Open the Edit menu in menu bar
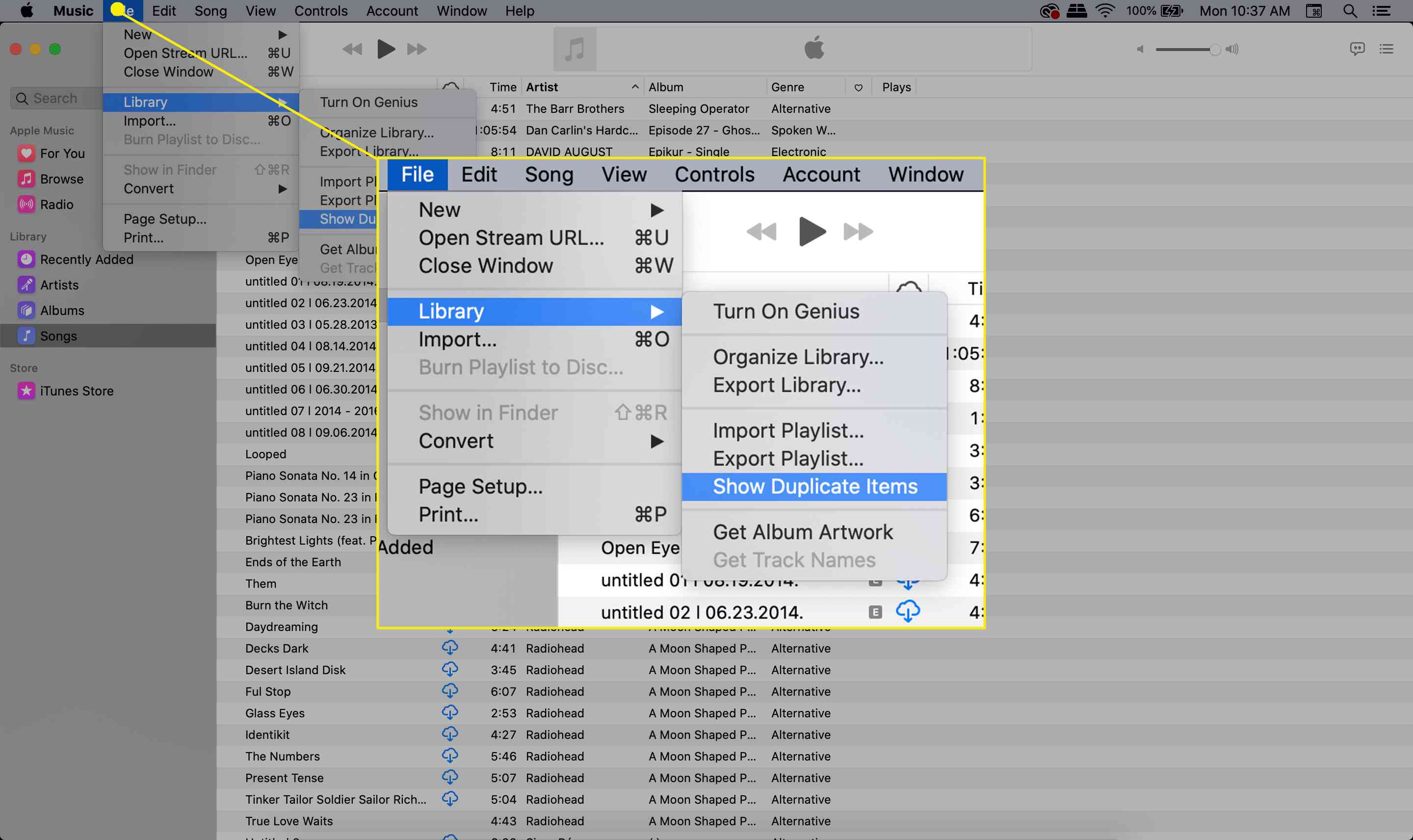Screen dimensions: 1413x840 pyautogui.click(x=164, y=11)
